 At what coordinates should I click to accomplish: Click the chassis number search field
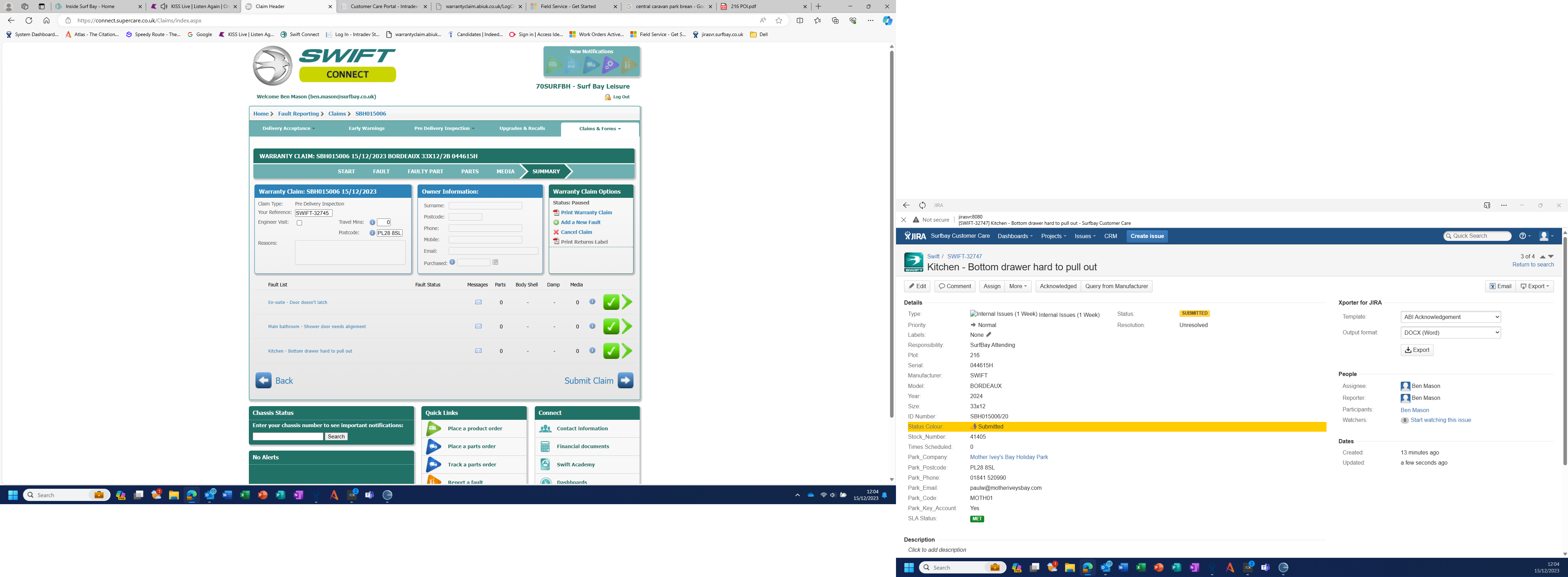click(288, 436)
